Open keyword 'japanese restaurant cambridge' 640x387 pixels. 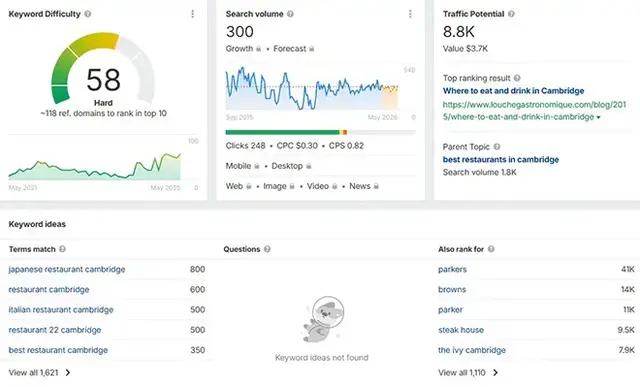click(x=67, y=269)
